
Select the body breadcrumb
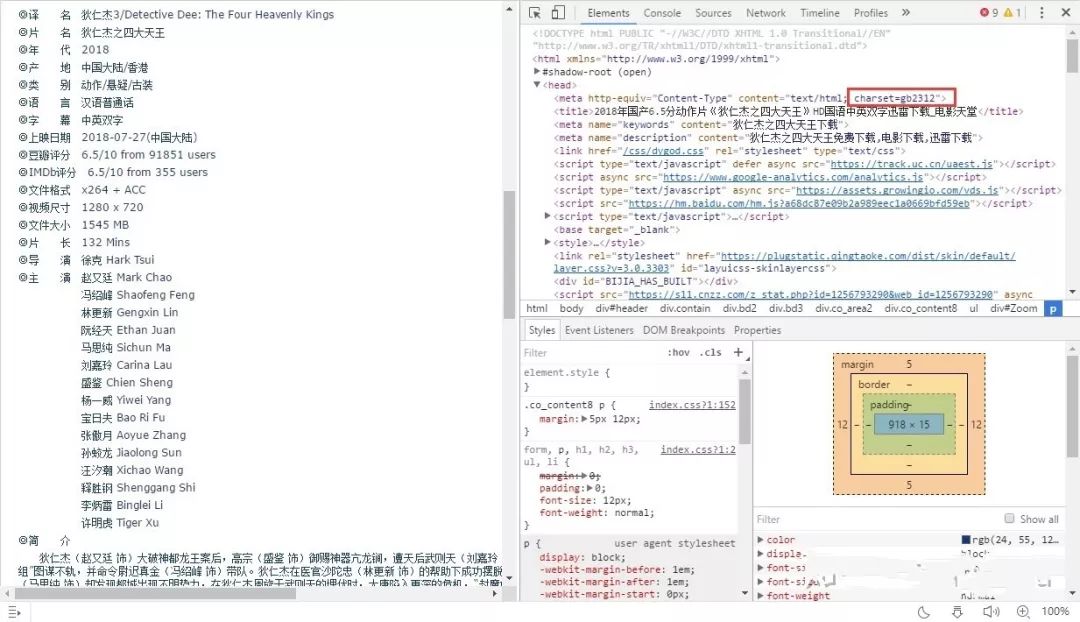tap(571, 309)
